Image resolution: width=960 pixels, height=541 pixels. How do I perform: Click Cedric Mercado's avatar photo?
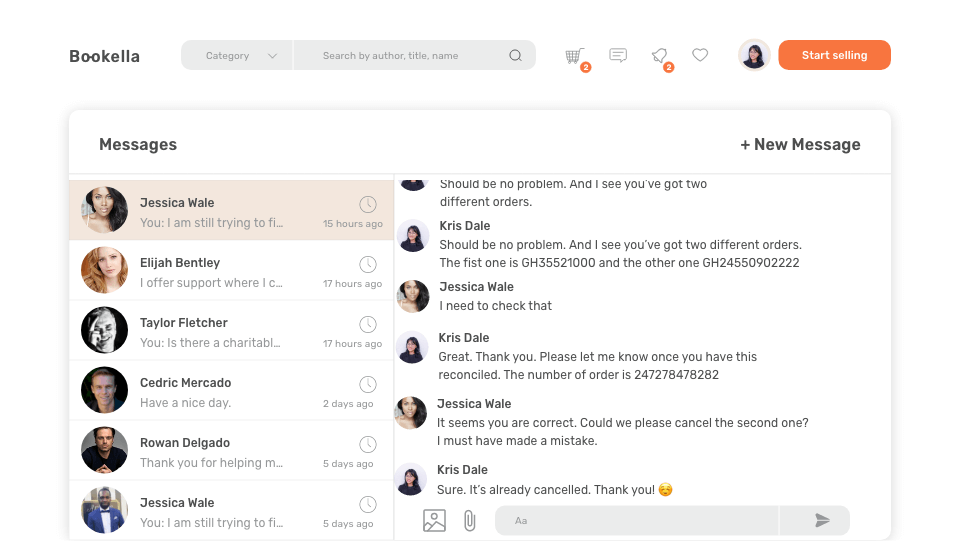pyautogui.click(x=104, y=390)
